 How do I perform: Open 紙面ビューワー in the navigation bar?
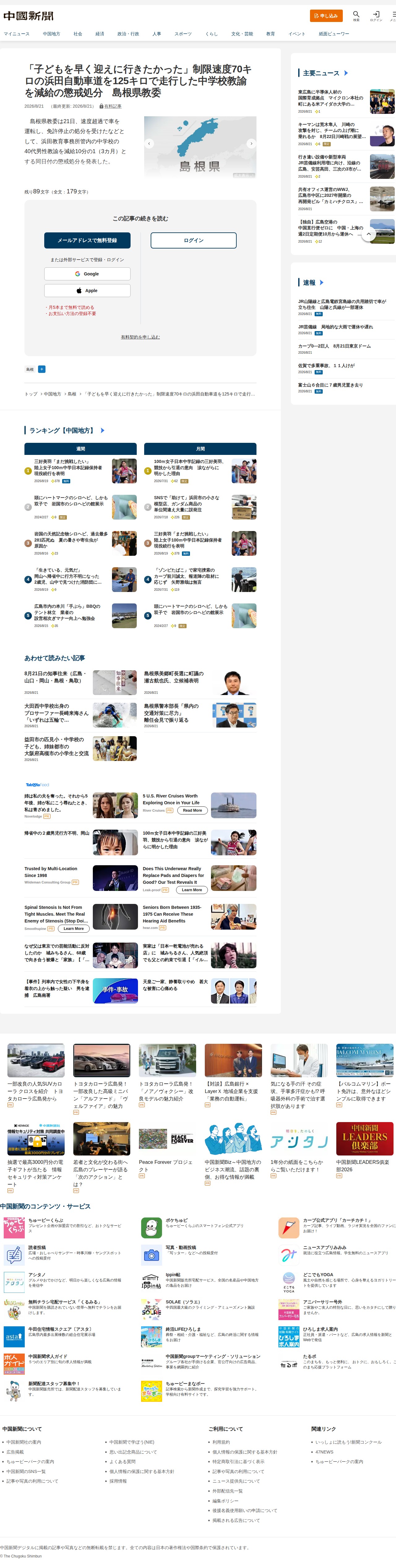[x=334, y=34]
